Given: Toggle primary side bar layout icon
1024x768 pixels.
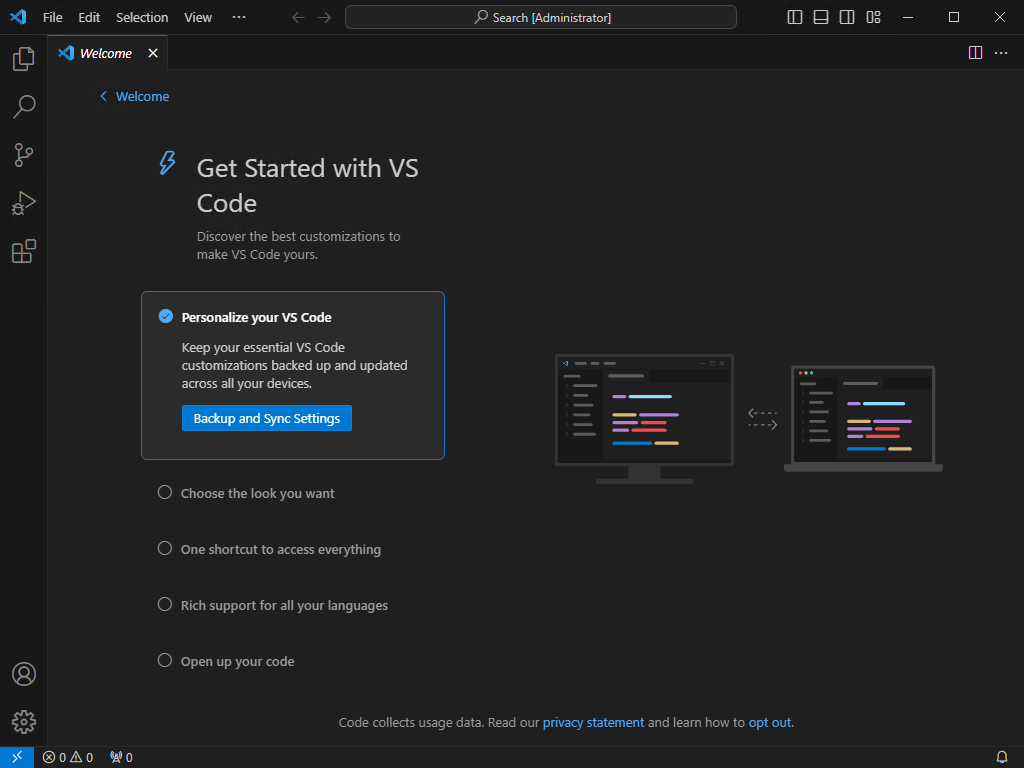Looking at the screenshot, I should pyautogui.click(x=795, y=18).
